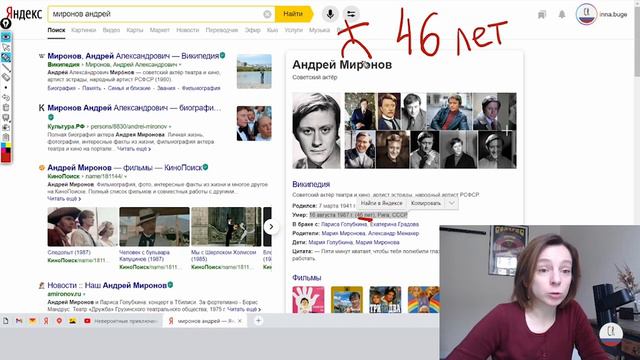
Task: Clear all drawings with the trash icon
Action: coord(6,107)
